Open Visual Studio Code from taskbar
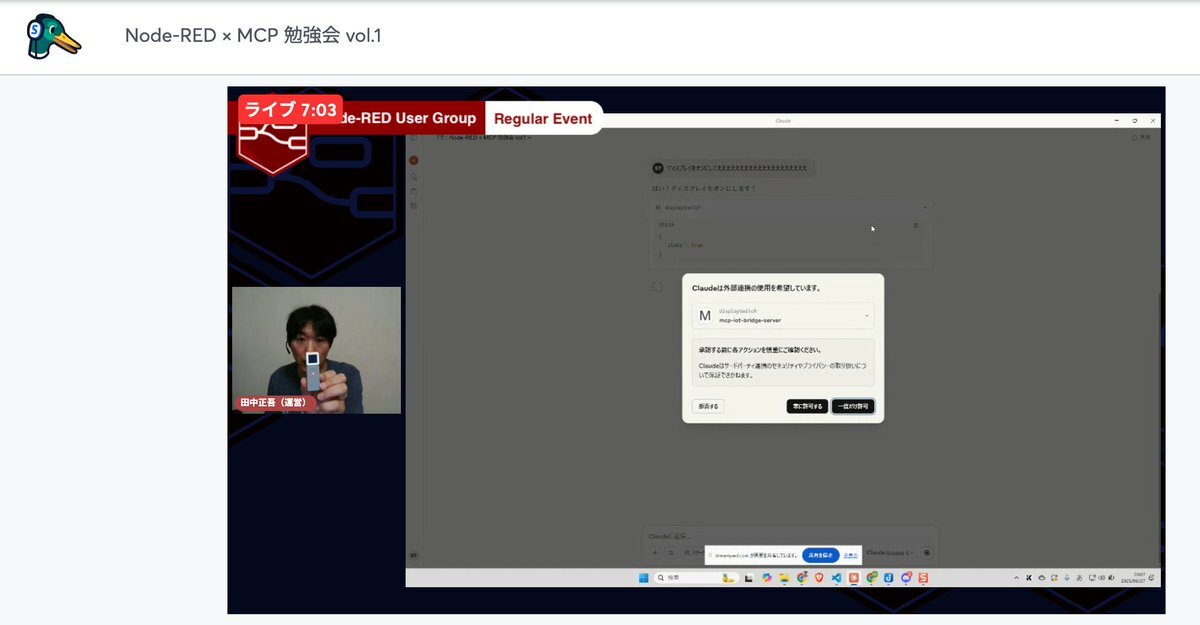 [x=836, y=578]
